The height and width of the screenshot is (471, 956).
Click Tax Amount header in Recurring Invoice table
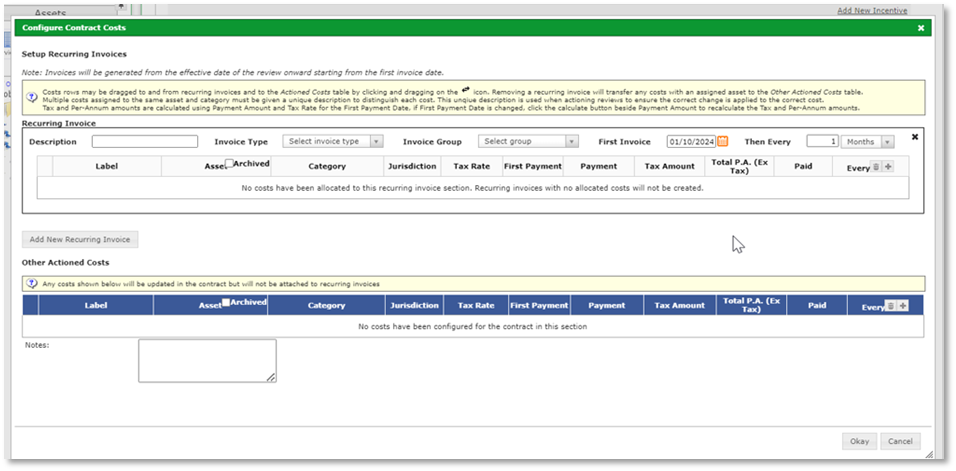(x=669, y=166)
